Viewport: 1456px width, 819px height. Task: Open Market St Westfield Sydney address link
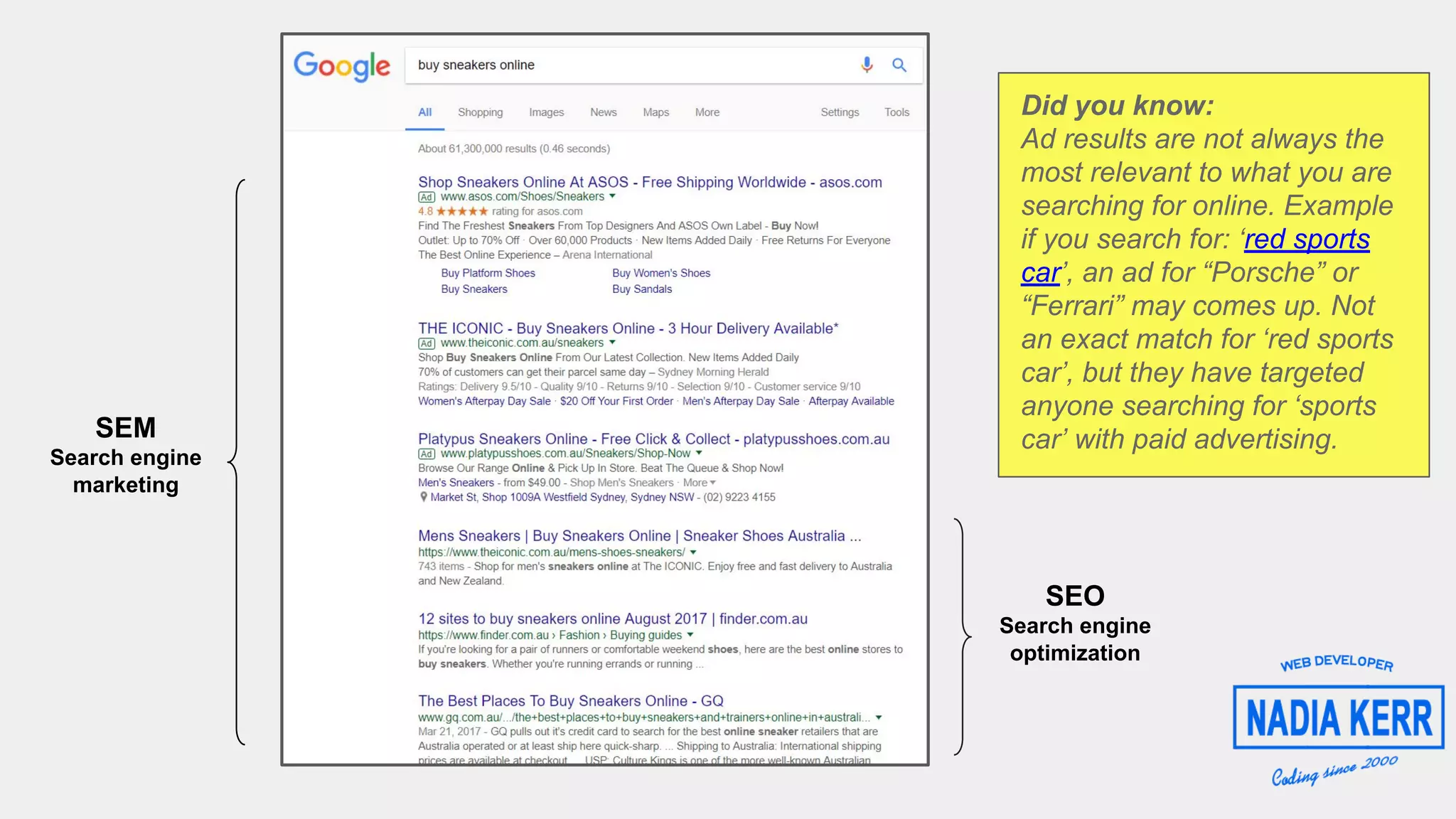tap(562, 498)
